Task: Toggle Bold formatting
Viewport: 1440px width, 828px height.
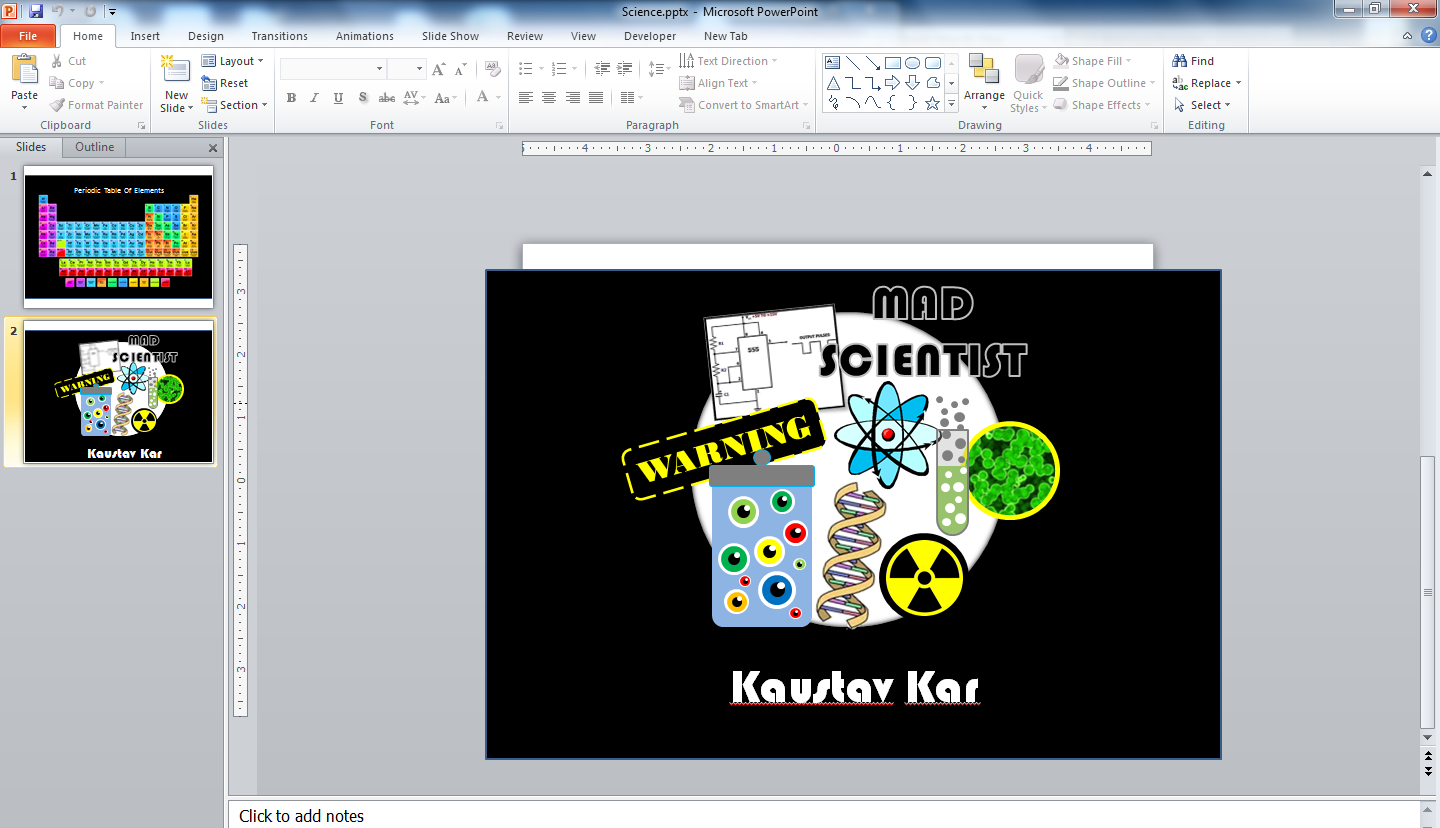Action: 291,98
